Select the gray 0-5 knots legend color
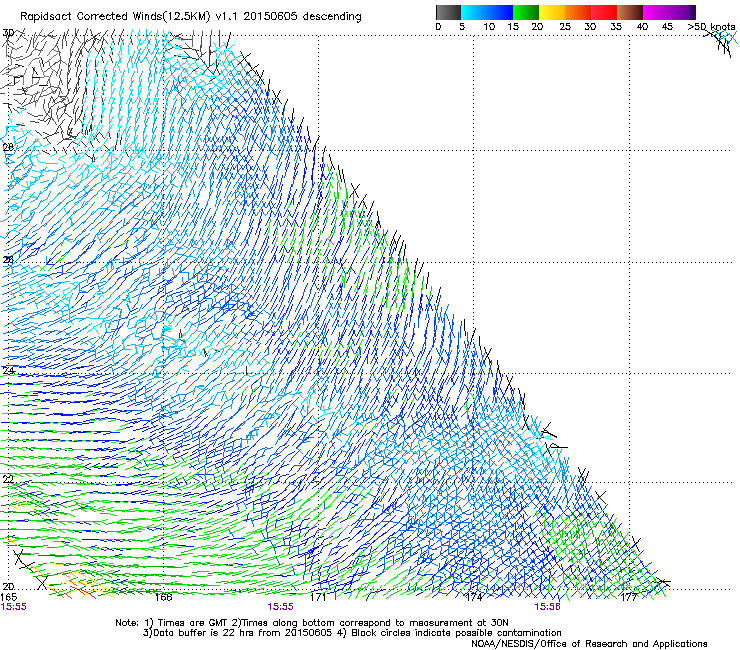This screenshot has height=650, width=740. [x=448, y=12]
